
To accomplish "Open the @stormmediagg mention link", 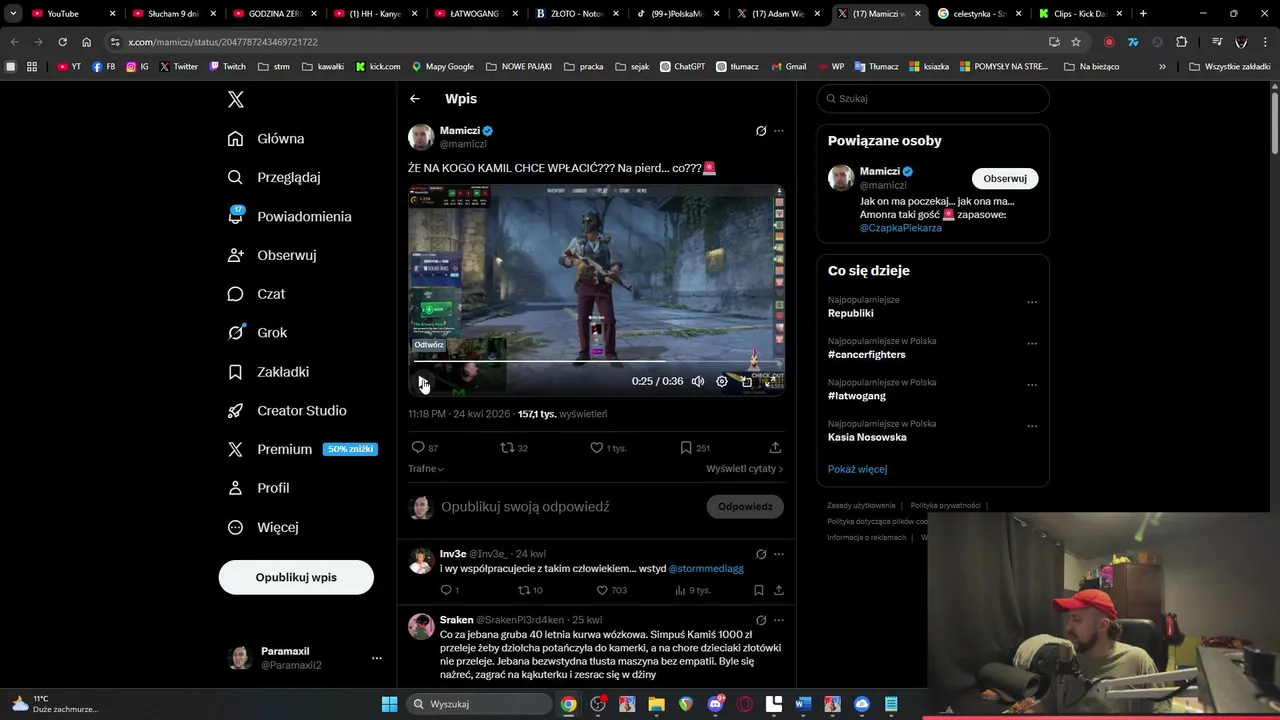I will (x=706, y=568).
